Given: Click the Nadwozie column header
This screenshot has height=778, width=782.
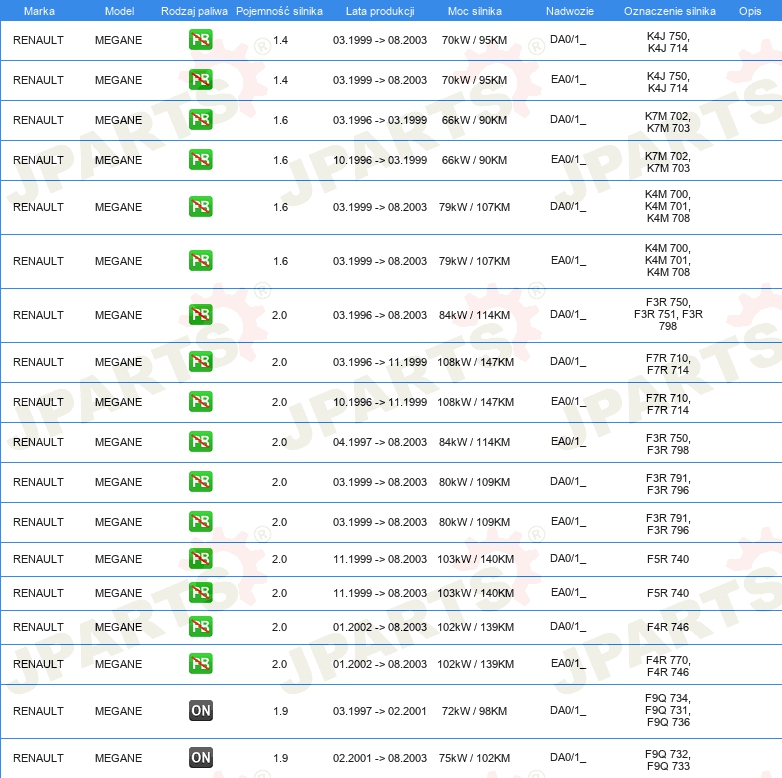Looking at the screenshot, I should [569, 10].
